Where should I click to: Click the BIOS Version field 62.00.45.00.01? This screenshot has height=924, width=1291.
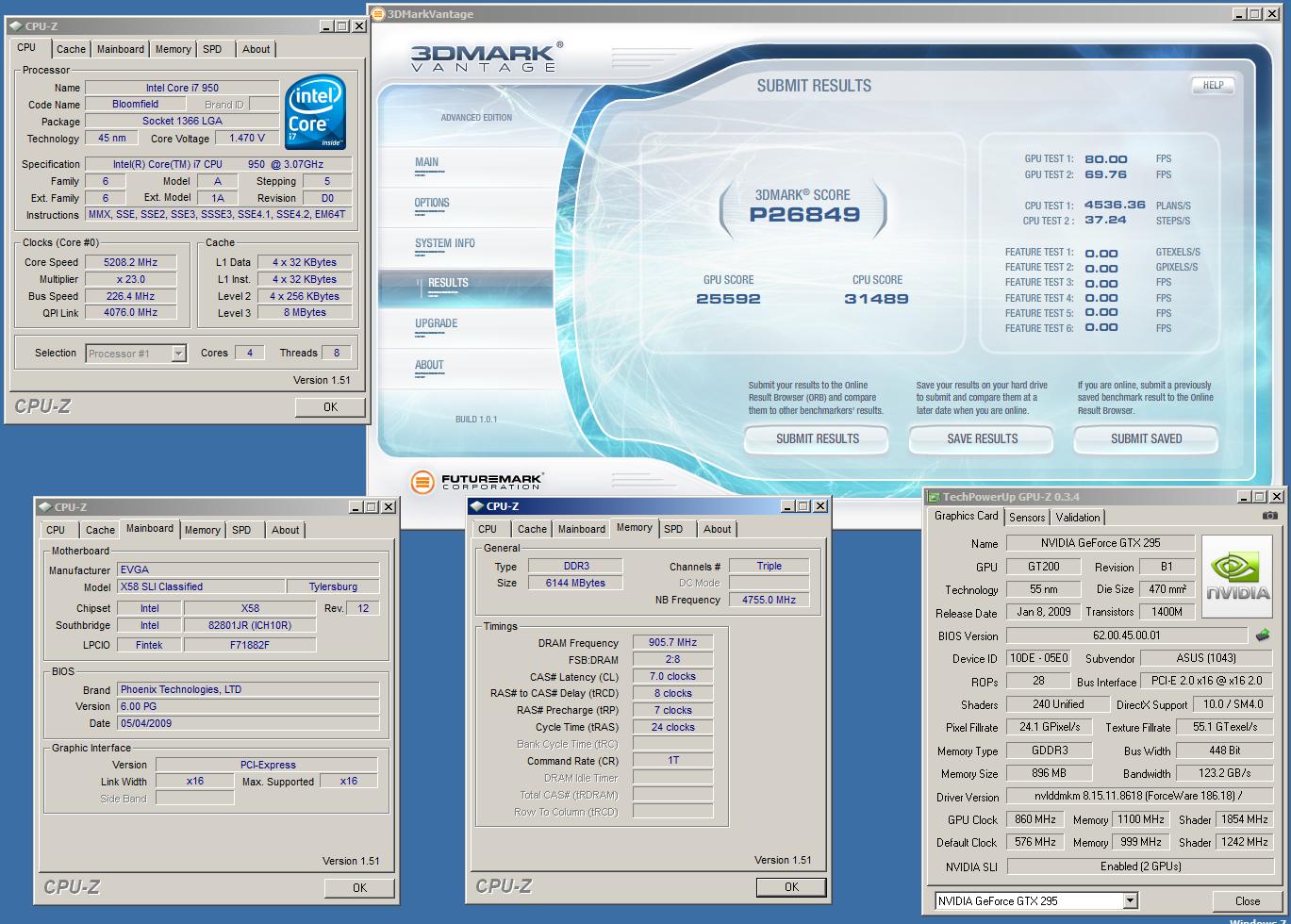click(x=1128, y=635)
